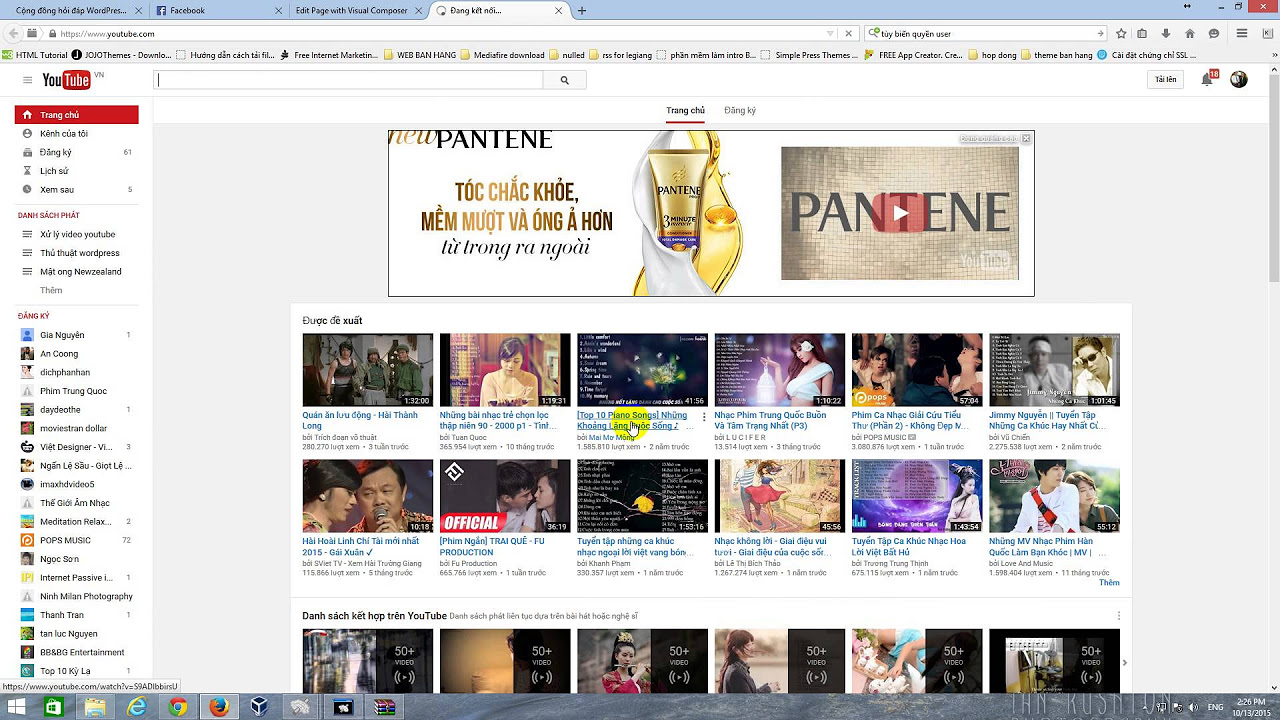Play the Pantene ad video
Viewport: 1280px width, 720px height.
click(900, 213)
